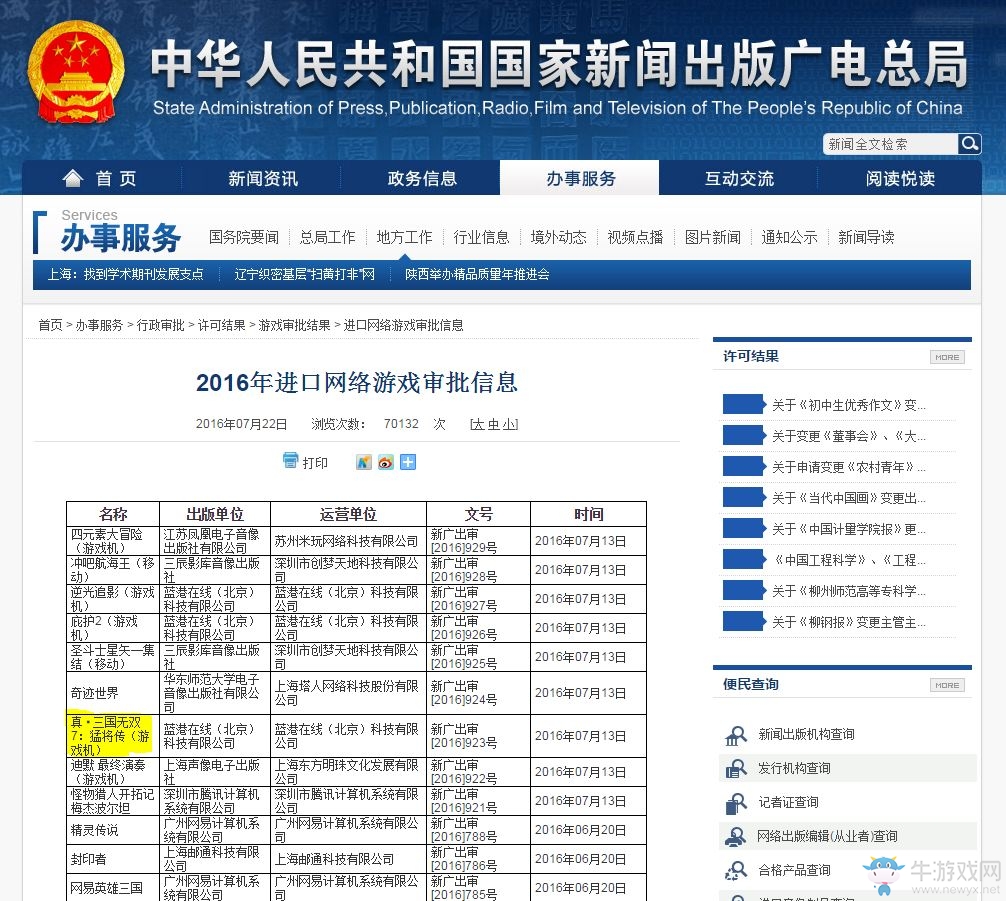This screenshot has width=1006, height=901.
Task: Open 新闻导读 submenu link
Action: coord(866,237)
